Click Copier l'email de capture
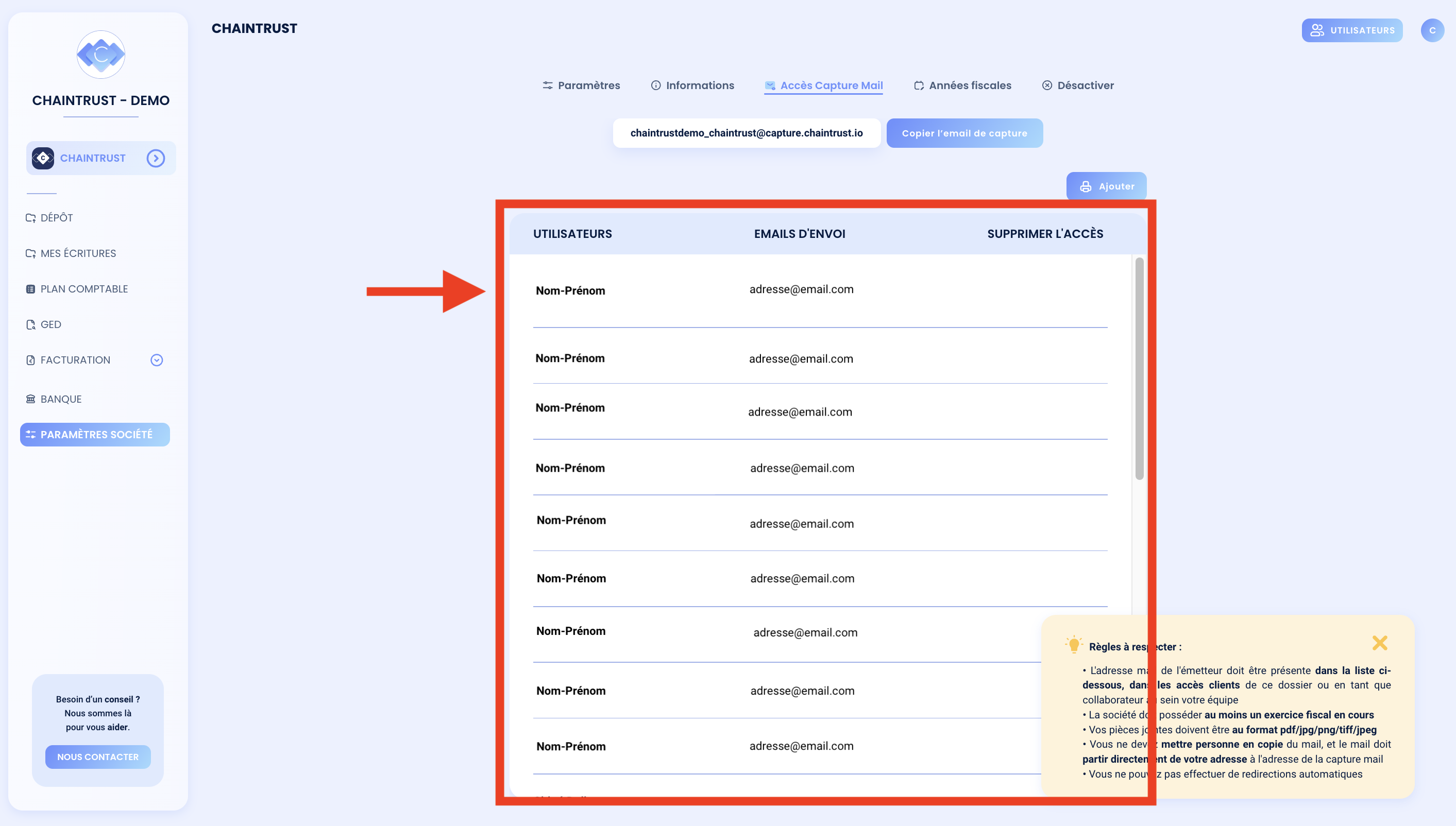Screen dimensions: 1456x826 (x=964, y=133)
